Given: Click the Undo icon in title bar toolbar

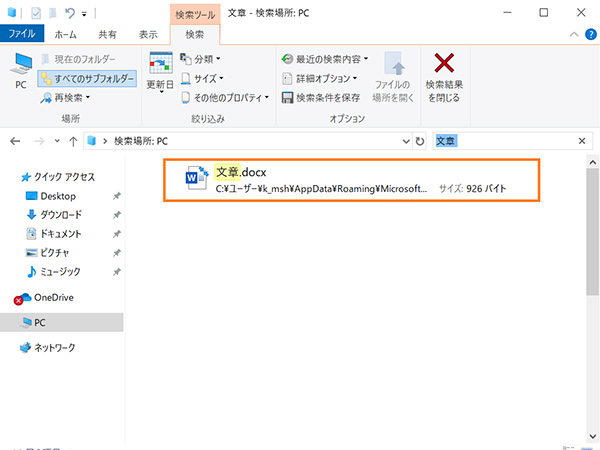Looking at the screenshot, I should 70,14.
